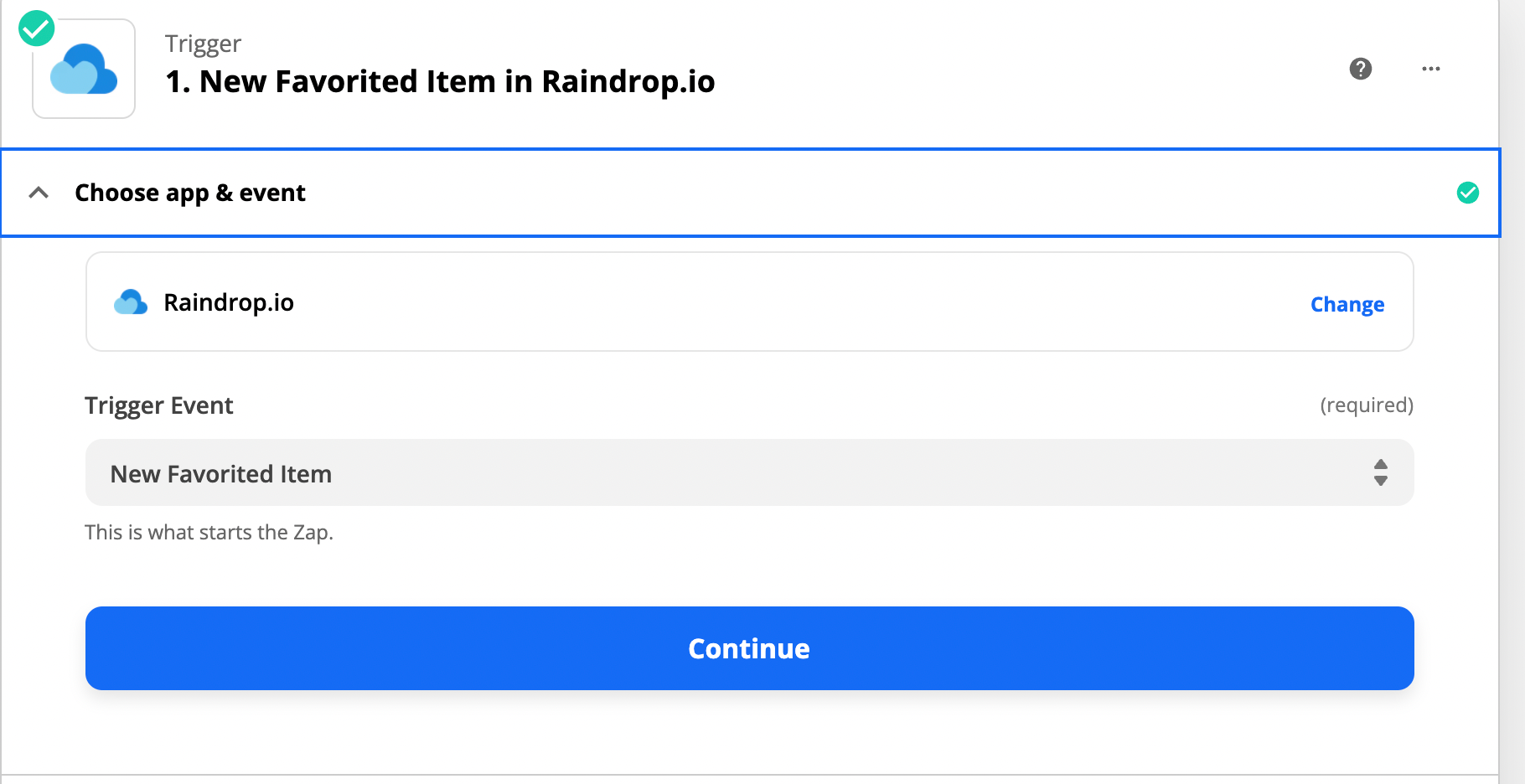Click the small Raindrop.io cloud icon
1525x784 pixels.
coord(131,302)
